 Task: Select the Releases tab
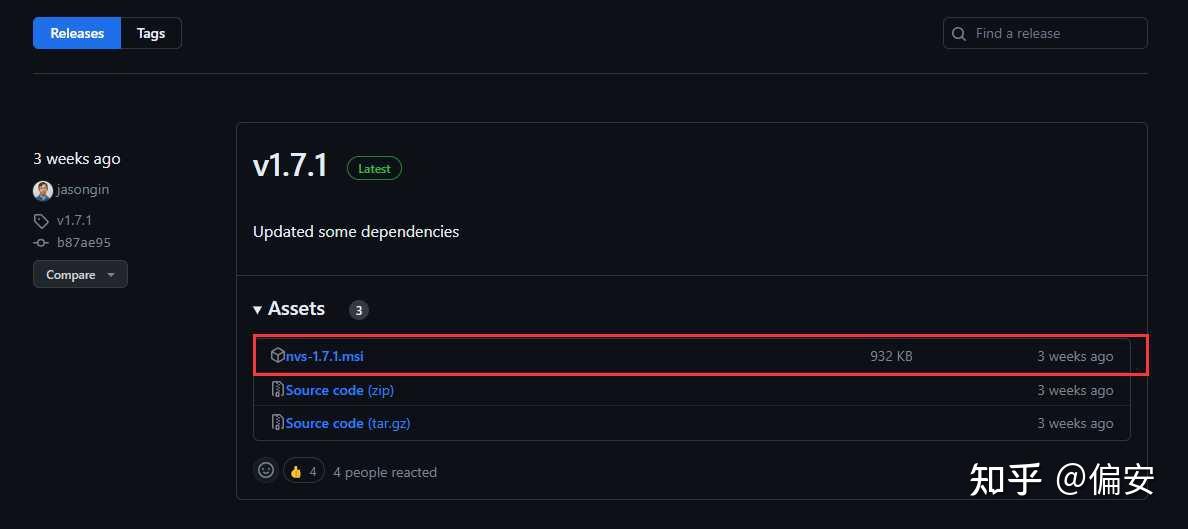pyautogui.click(x=77, y=33)
